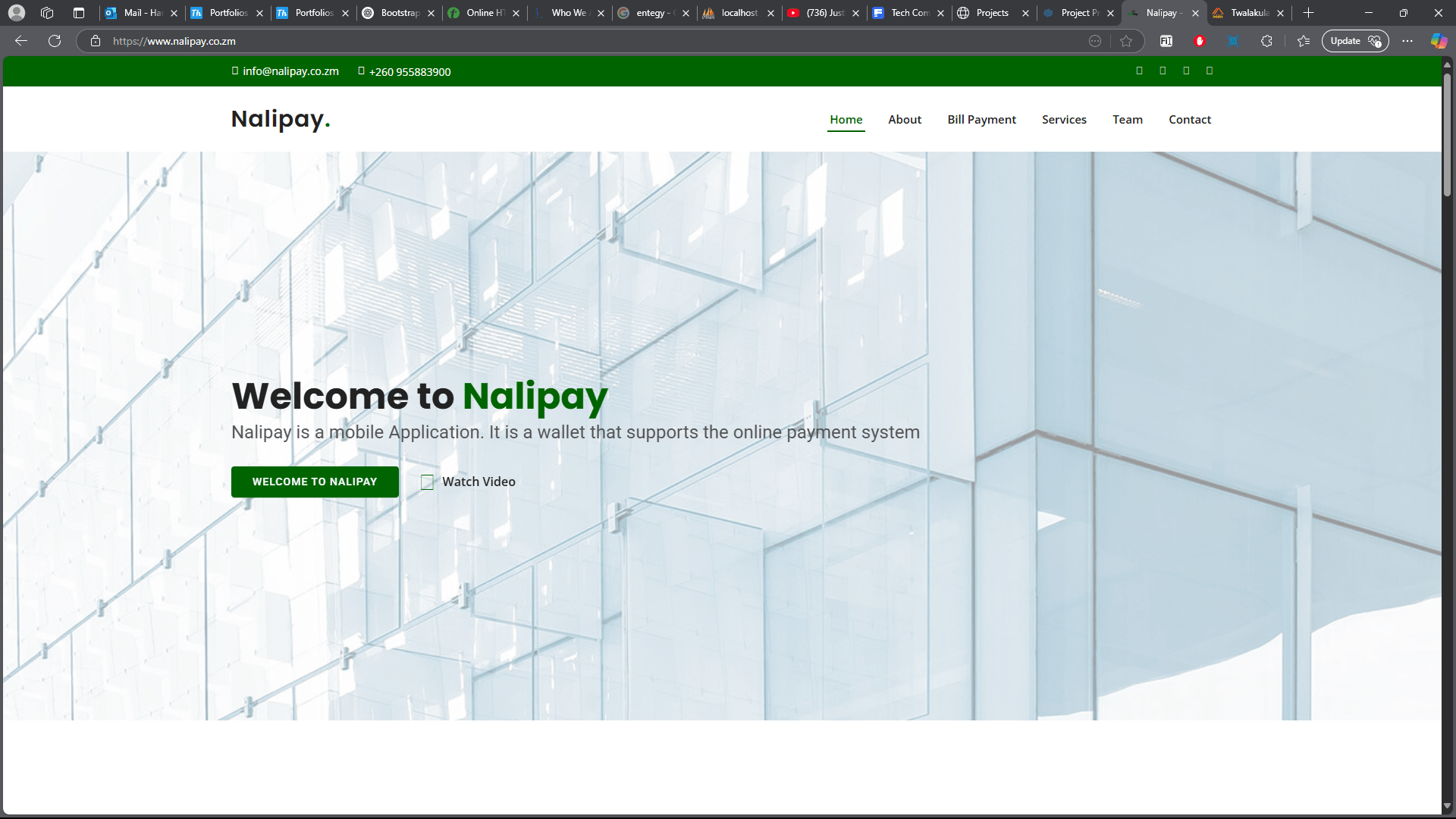Screen dimensions: 1456x819
Task: Close the localhost tab
Action: pyautogui.click(x=771, y=13)
